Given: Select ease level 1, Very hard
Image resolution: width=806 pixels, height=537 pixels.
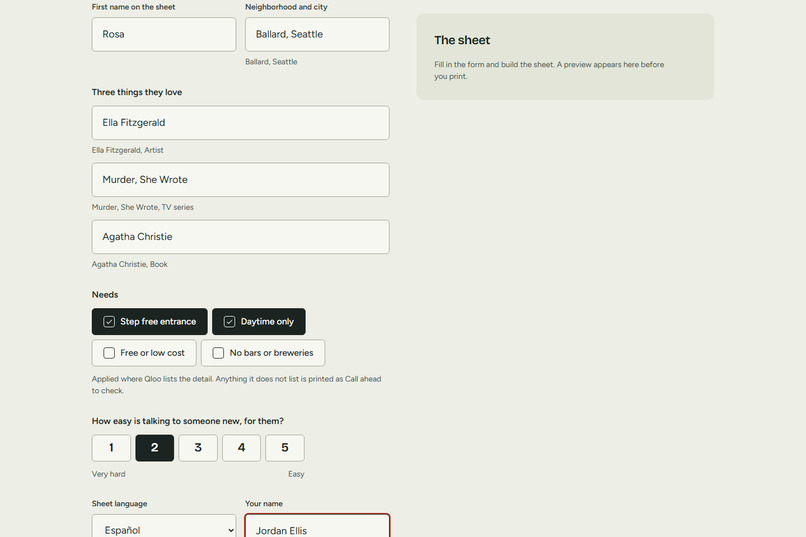Looking at the screenshot, I should coord(111,448).
